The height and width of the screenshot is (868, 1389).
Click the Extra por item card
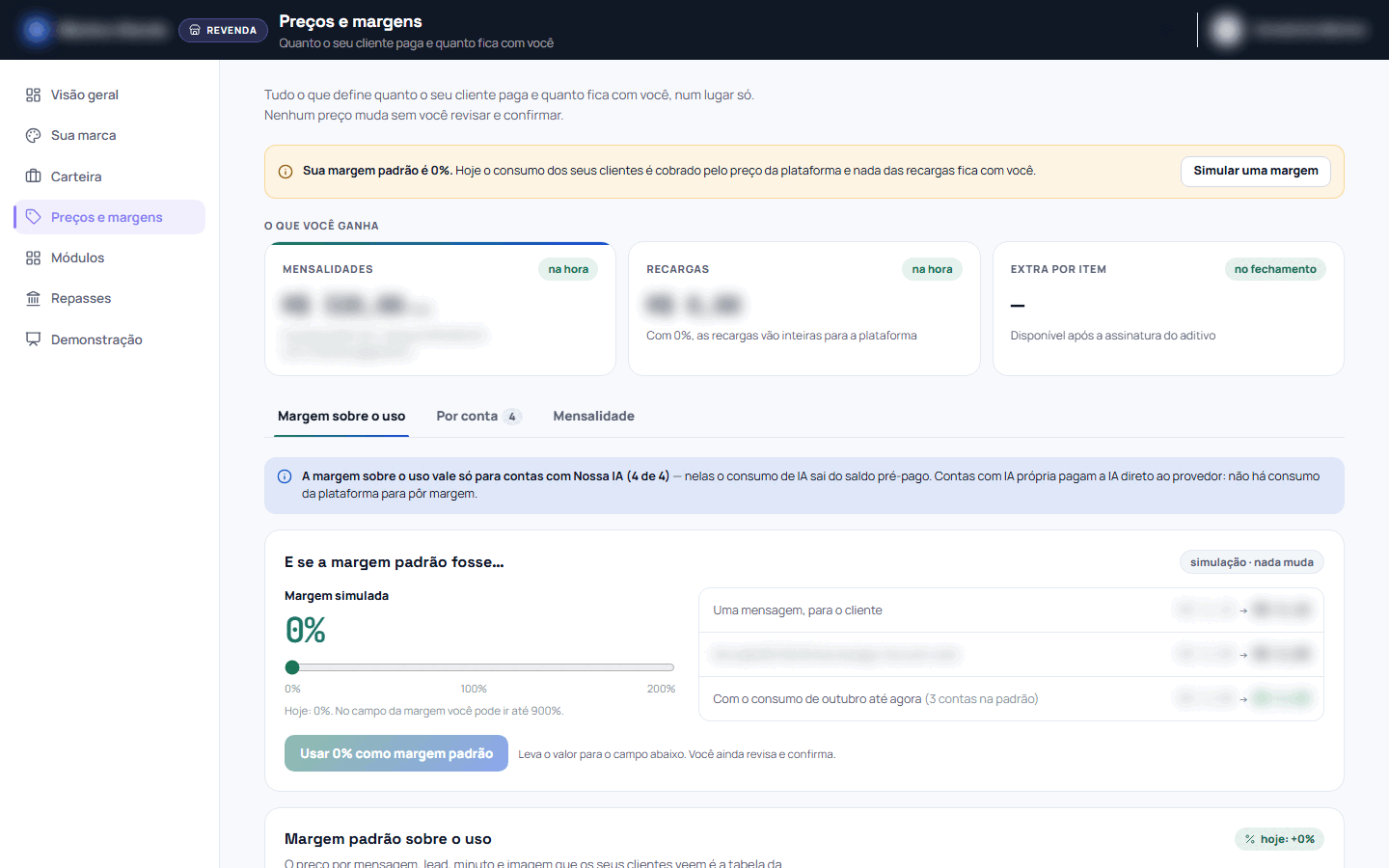pos(1168,309)
